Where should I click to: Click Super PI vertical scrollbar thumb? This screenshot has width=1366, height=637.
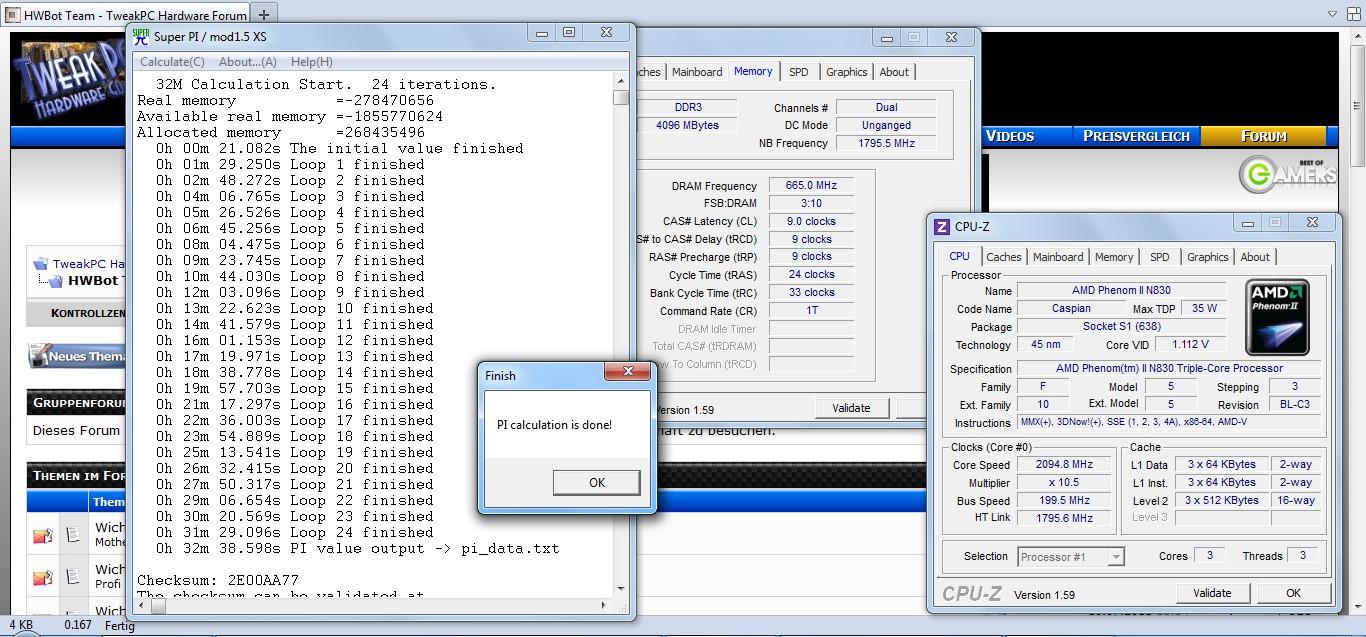[621, 97]
